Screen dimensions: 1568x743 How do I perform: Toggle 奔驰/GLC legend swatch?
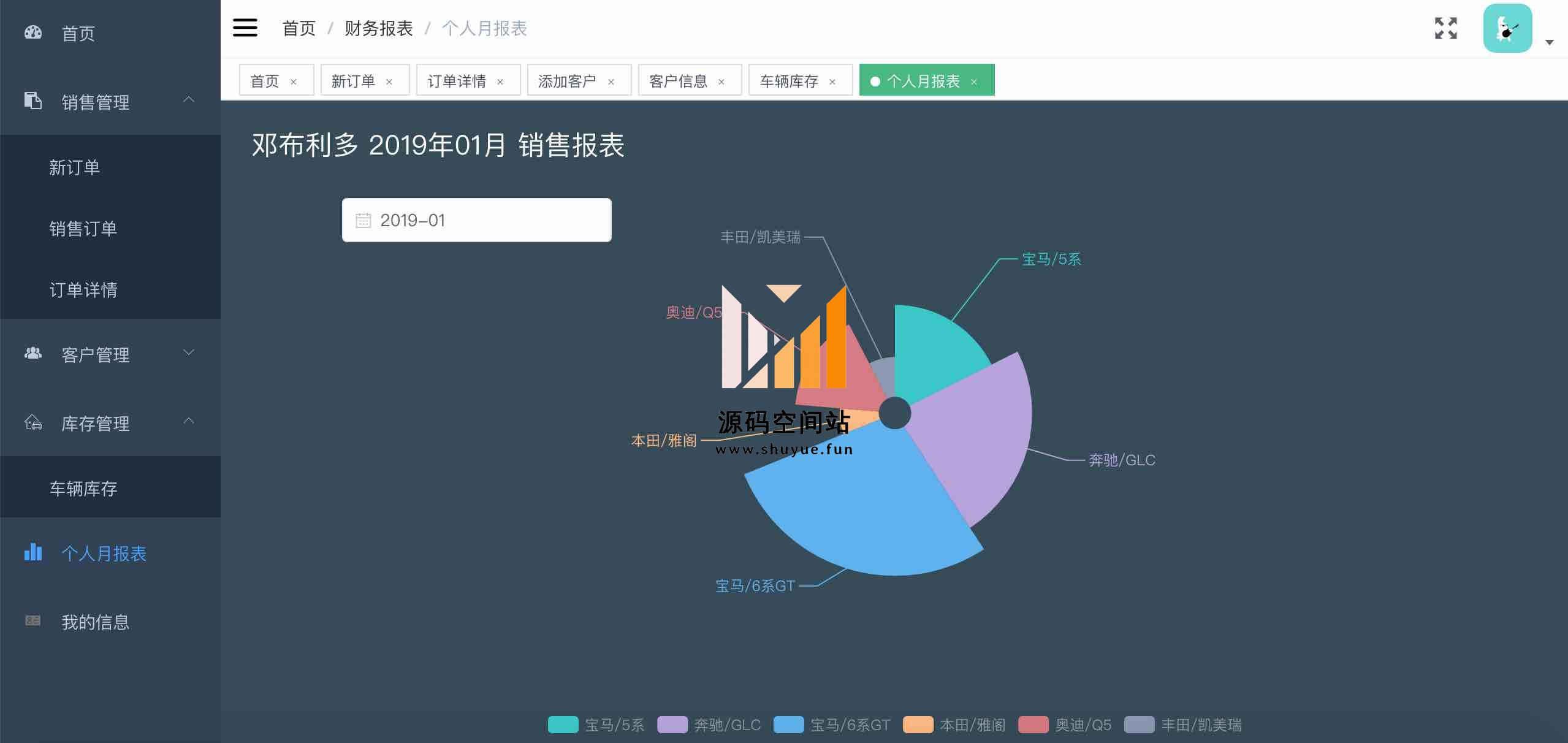click(672, 725)
